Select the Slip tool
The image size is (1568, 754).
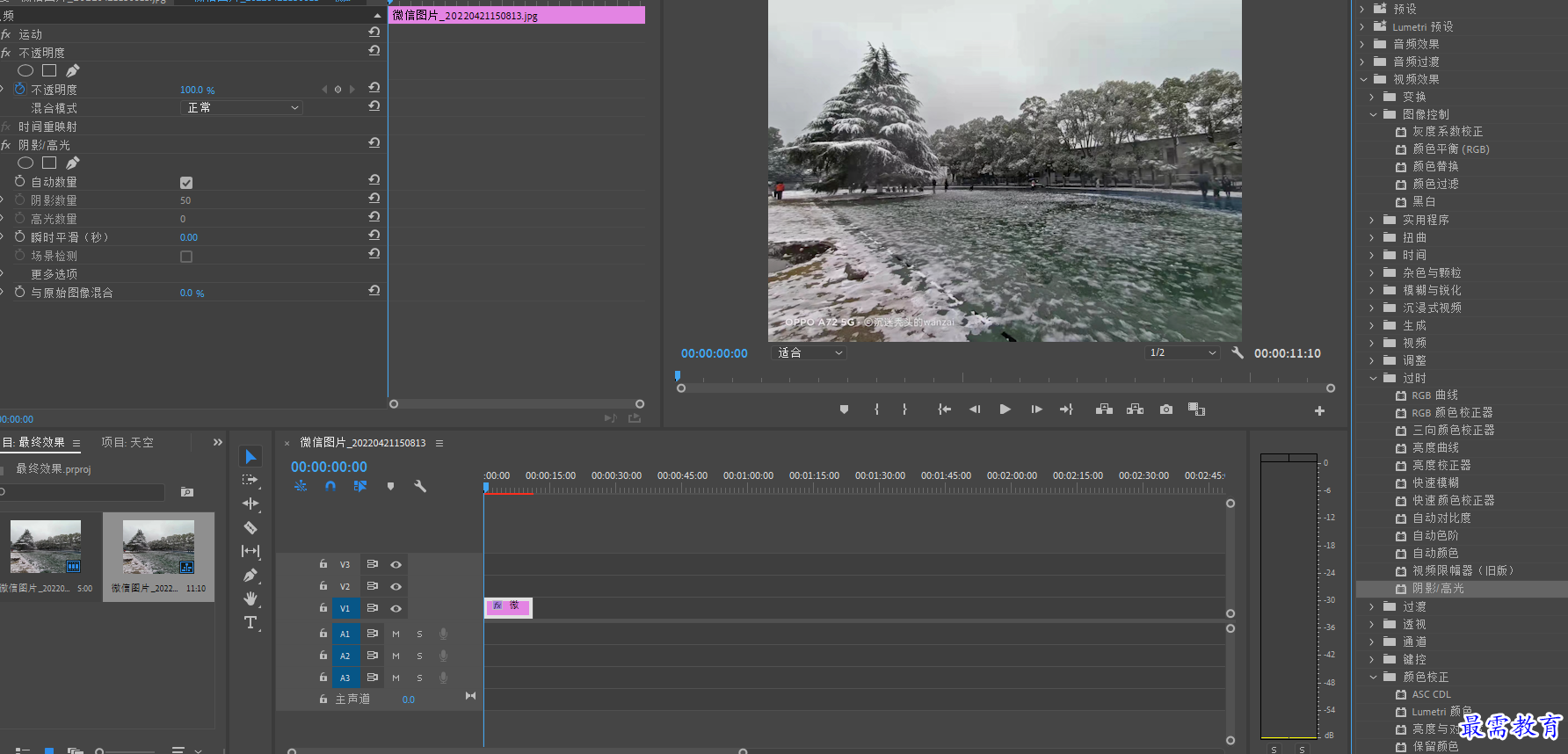click(250, 551)
